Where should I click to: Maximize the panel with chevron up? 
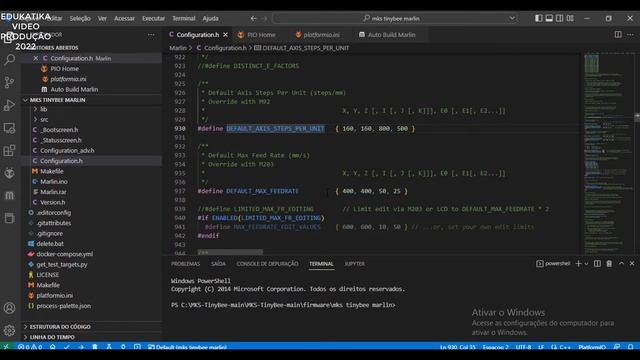(621, 264)
